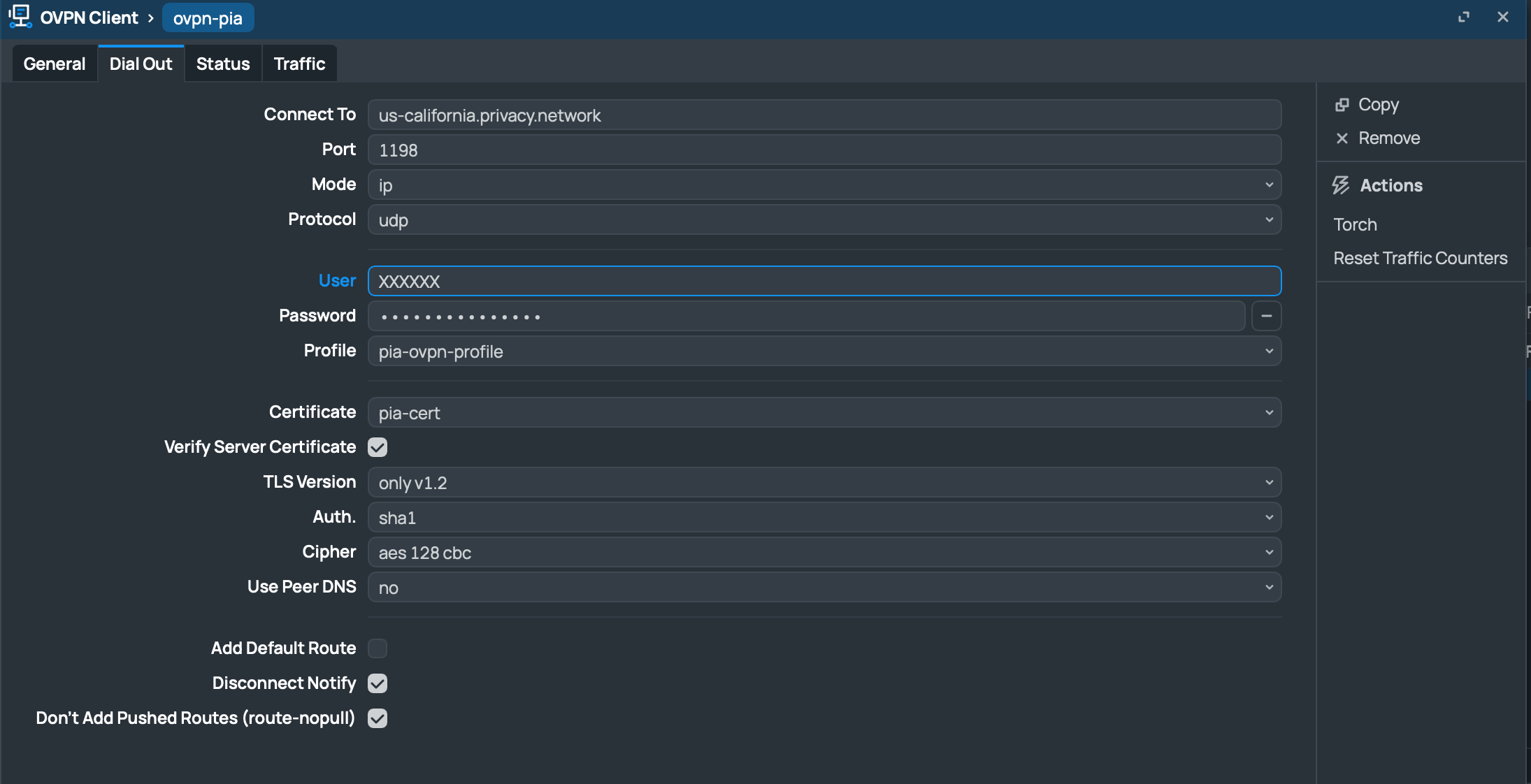The height and width of the screenshot is (784, 1531).
Task: Toggle Don't Add Pushed Routes checkbox
Action: 378,718
